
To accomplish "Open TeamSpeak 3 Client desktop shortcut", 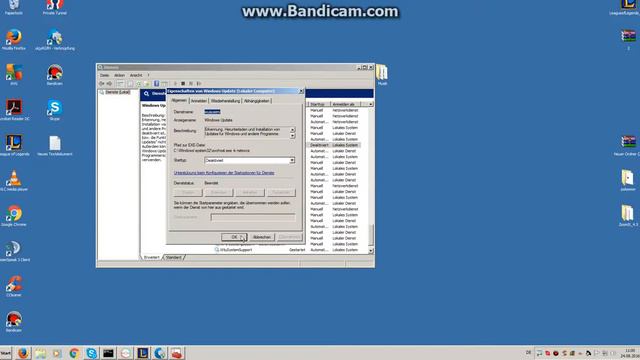I will (14, 251).
